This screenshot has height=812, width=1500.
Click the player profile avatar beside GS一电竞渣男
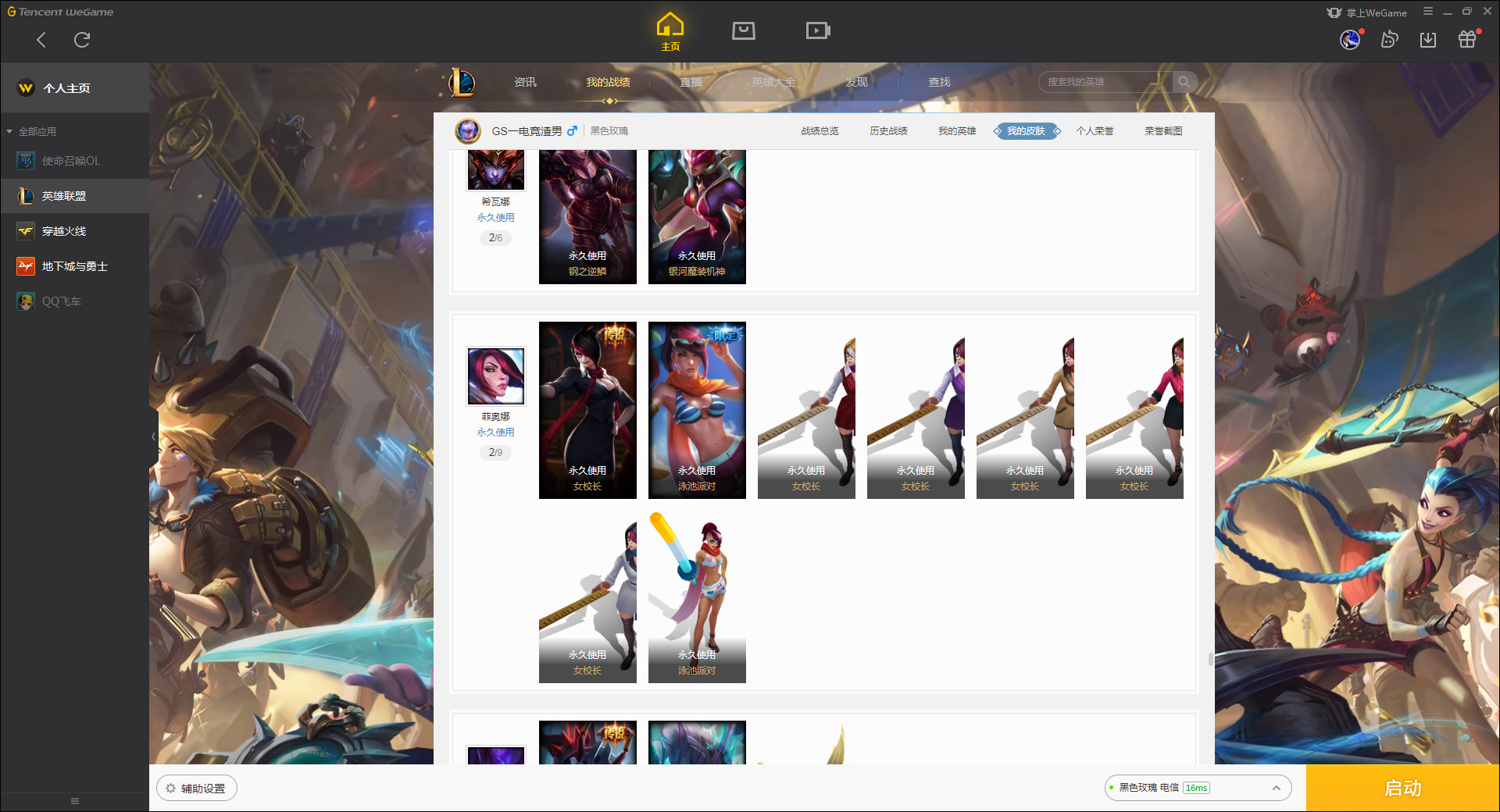[468, 131]
